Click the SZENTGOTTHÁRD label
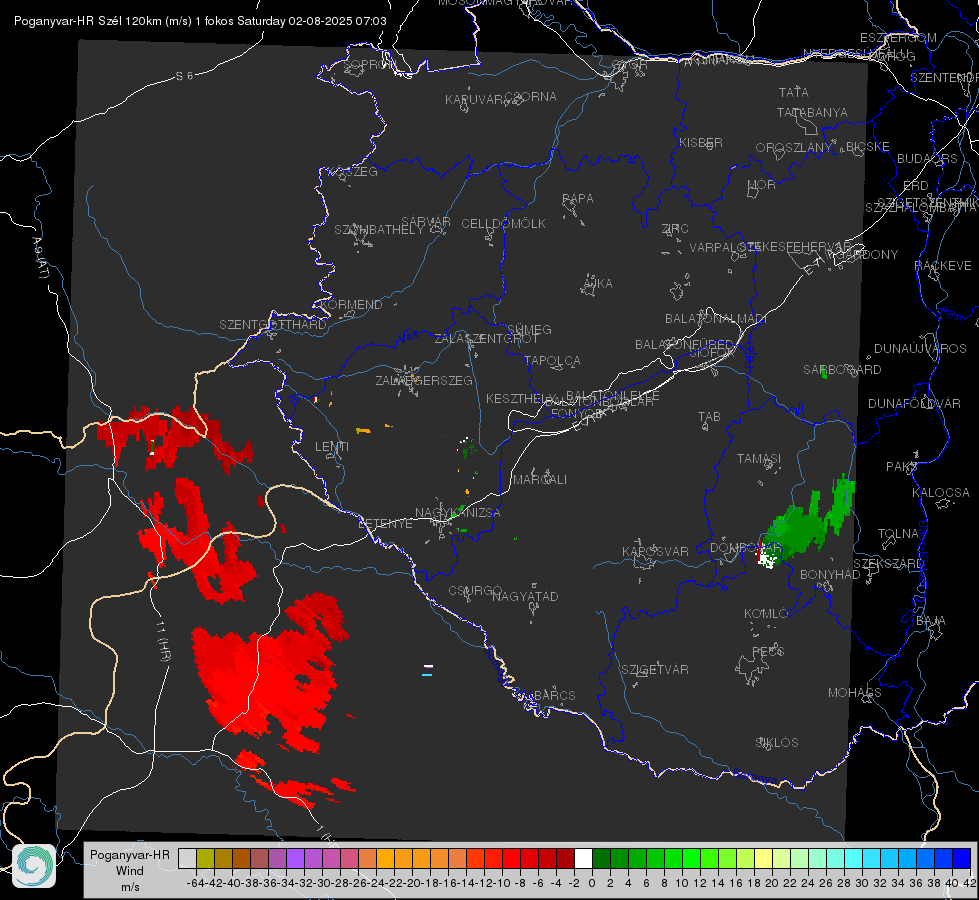Screen dimensions: 979x900 tap(273, 325)
